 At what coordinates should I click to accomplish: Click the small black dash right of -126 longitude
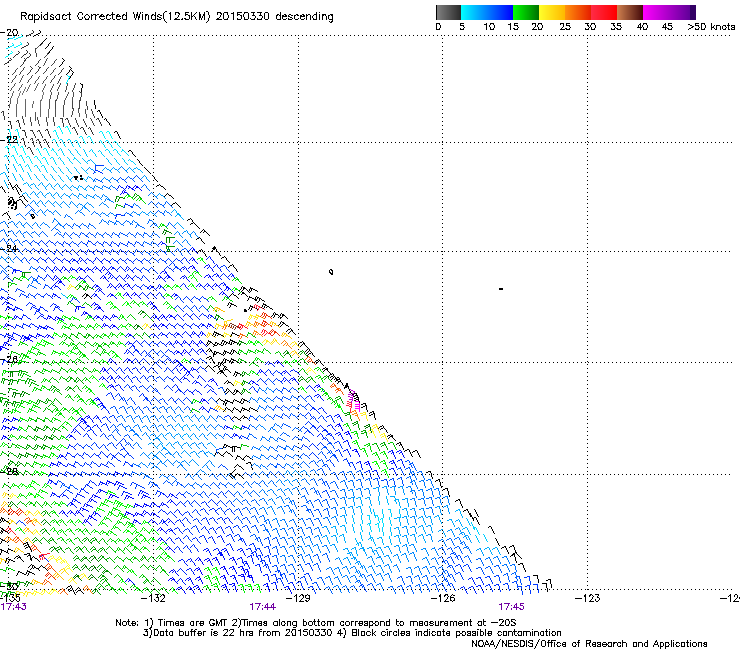point(501,288)
